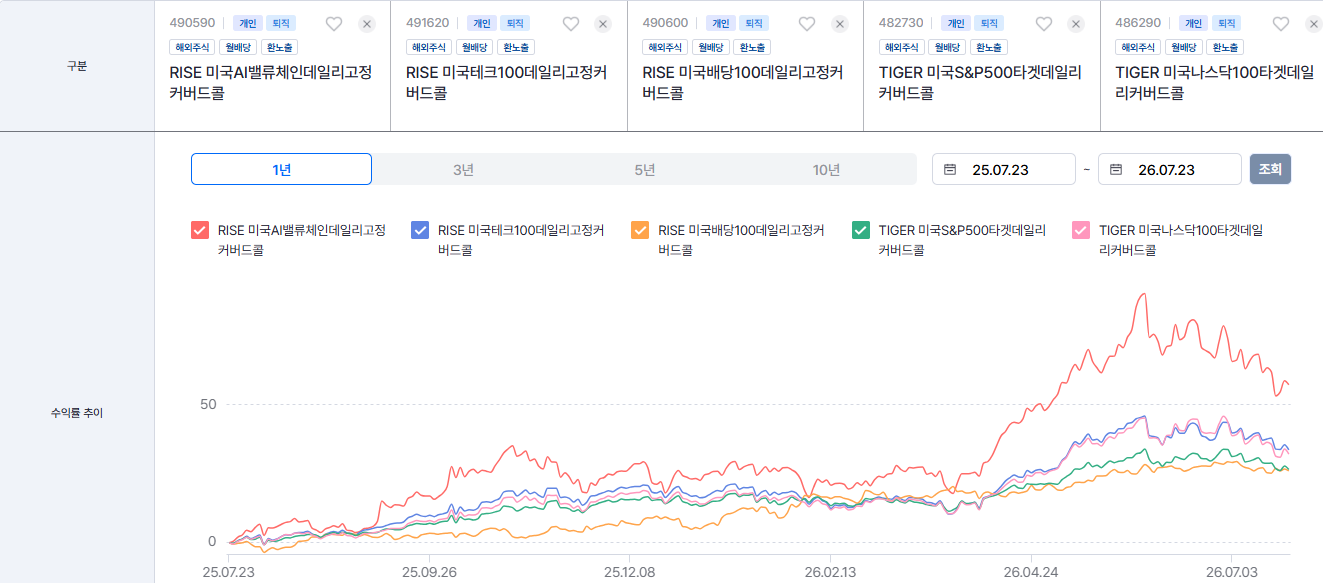
Task: Click 해외주식 tag on card 482730
Action: pos(902,47)
